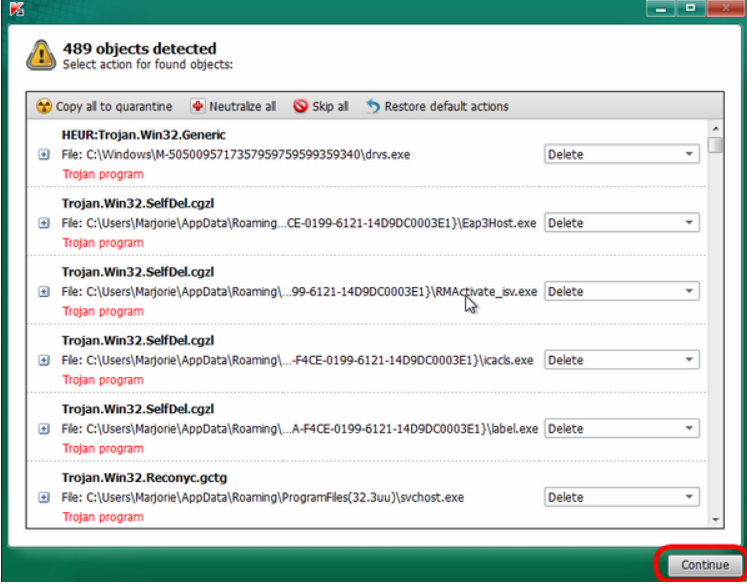Open action dropdown for label.exe

pyautogui.click(x=622, y=429)
